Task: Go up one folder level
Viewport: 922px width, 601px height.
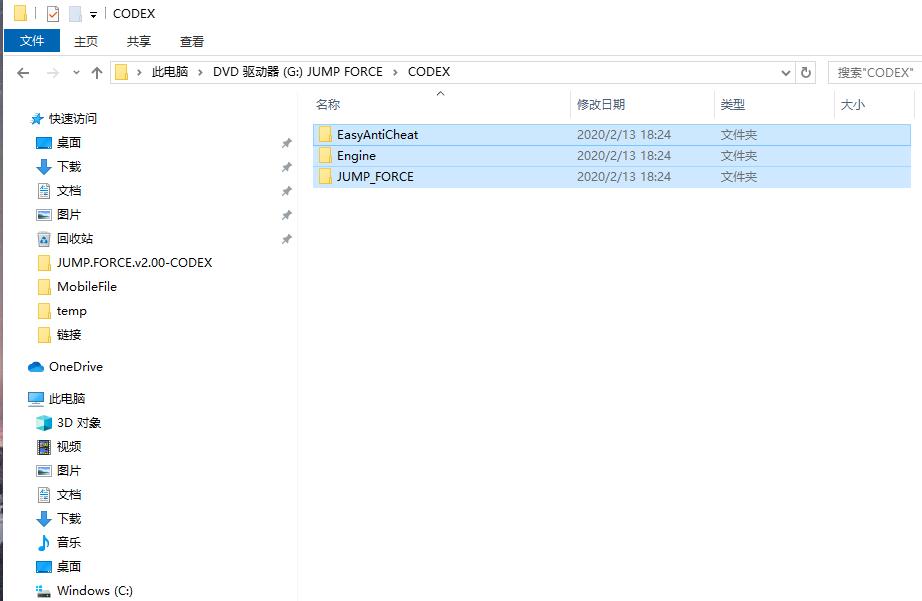Action: [96, 72]
